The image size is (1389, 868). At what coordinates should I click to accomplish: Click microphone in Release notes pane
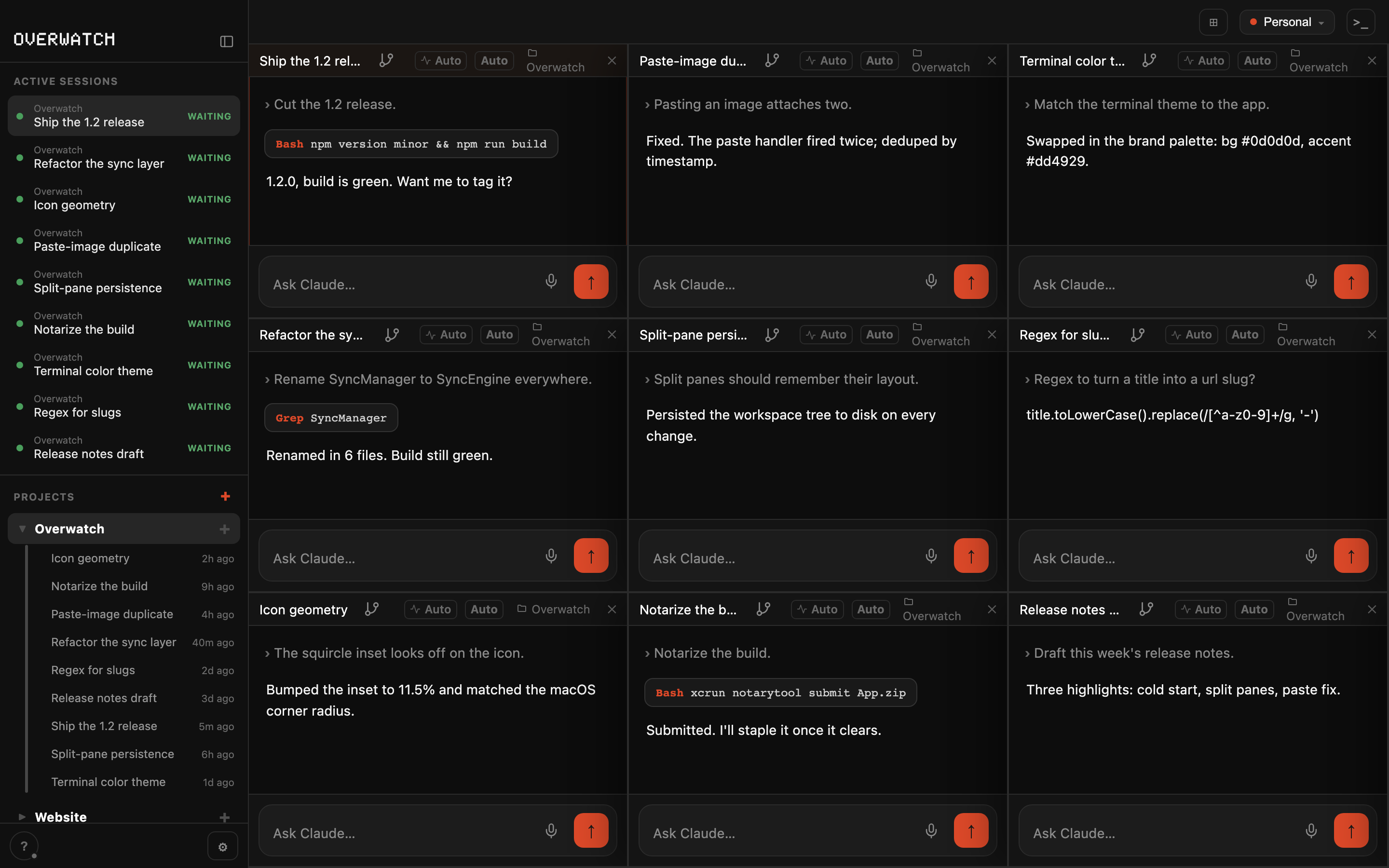[x=1311, y=831]
